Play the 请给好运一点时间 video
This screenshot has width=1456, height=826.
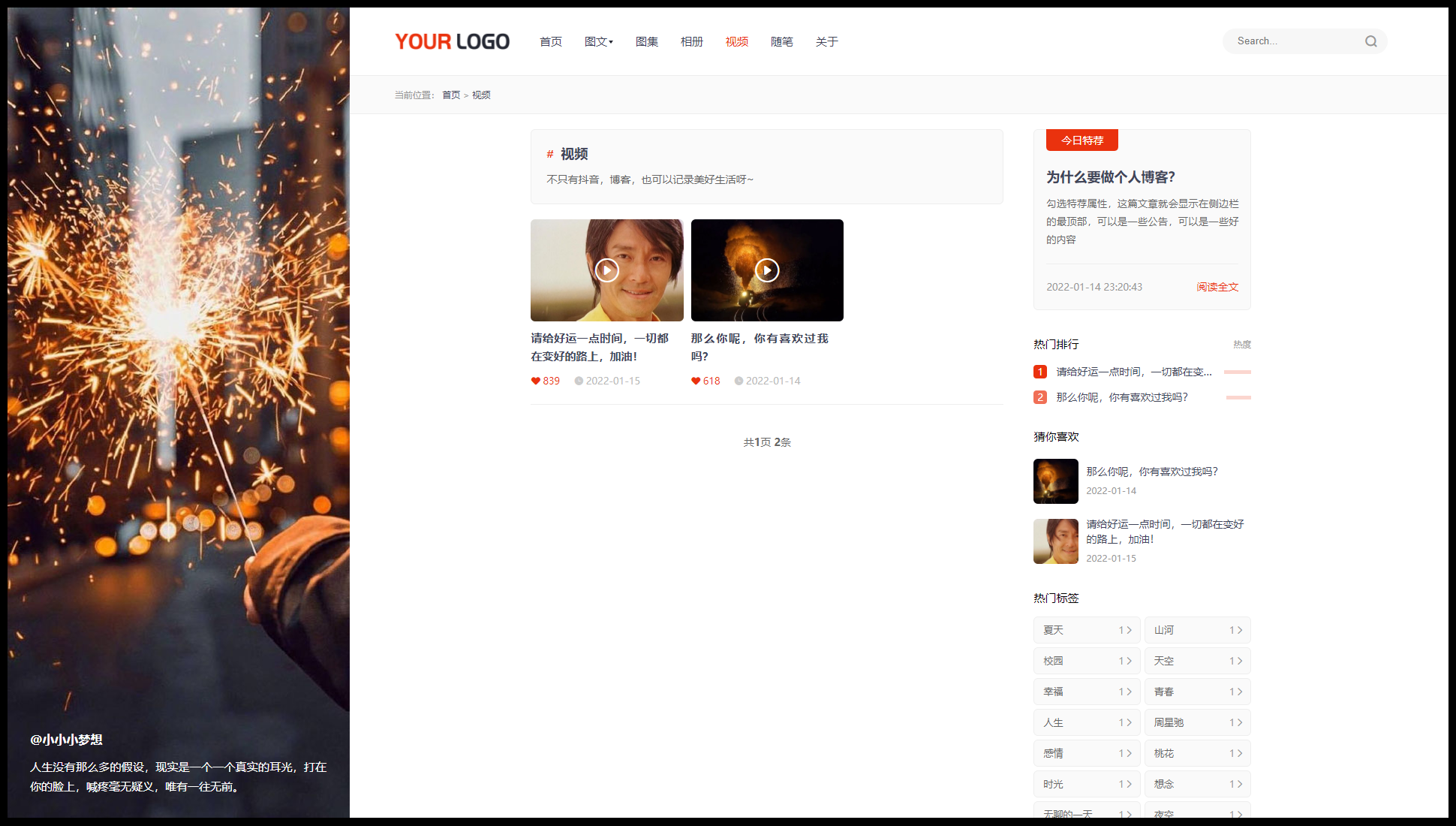[x=606, y=270]
